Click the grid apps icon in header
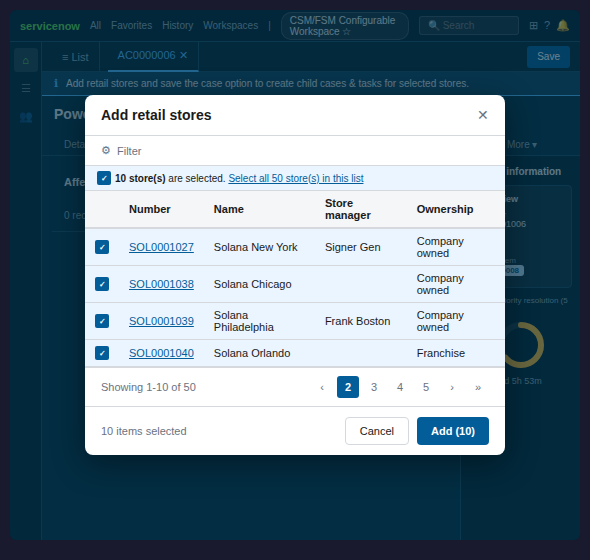The image size is (590, 560). pyautogui.click(x=533, y=26)
